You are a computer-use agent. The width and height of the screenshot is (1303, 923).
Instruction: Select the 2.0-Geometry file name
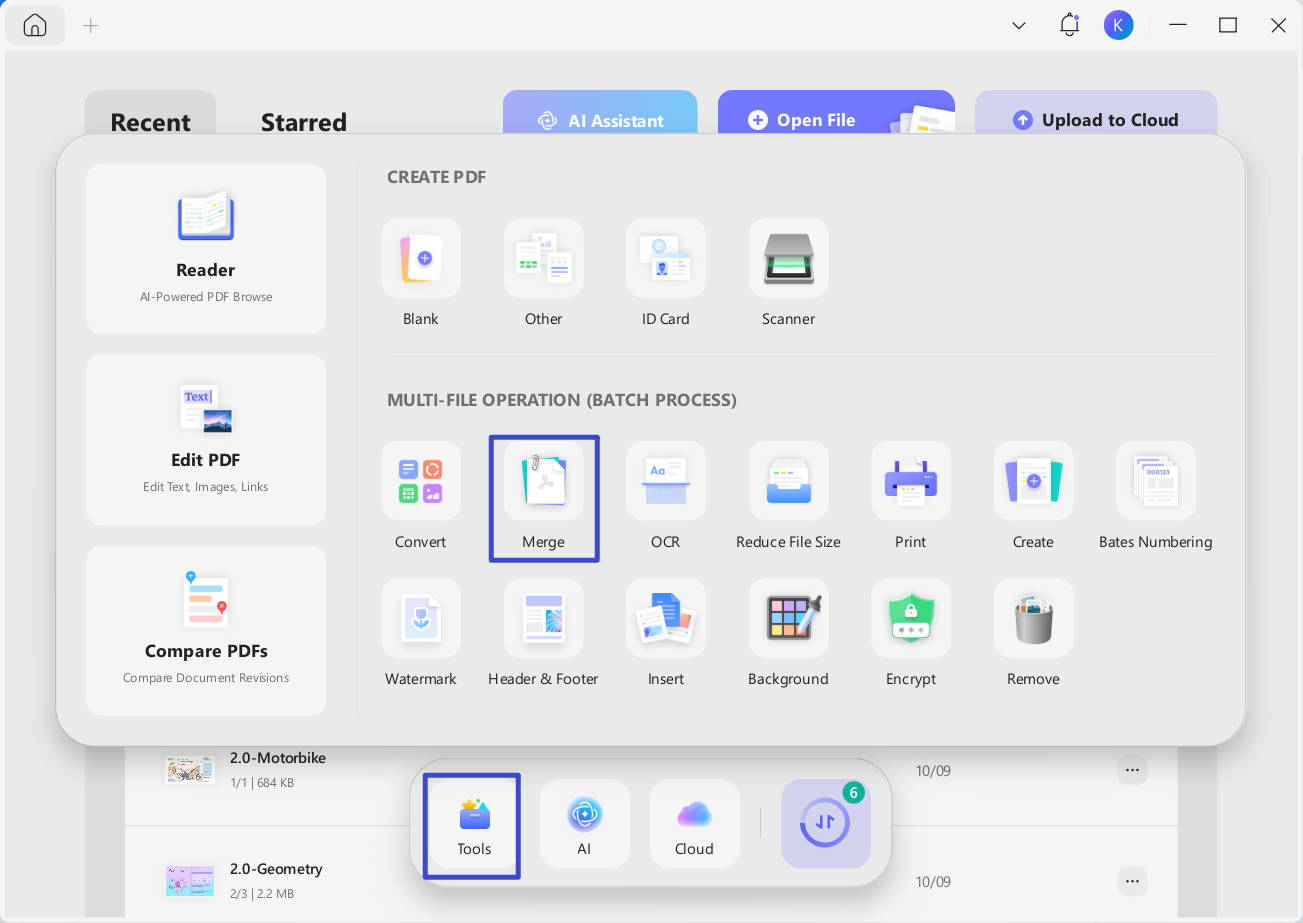pos(276,868)
